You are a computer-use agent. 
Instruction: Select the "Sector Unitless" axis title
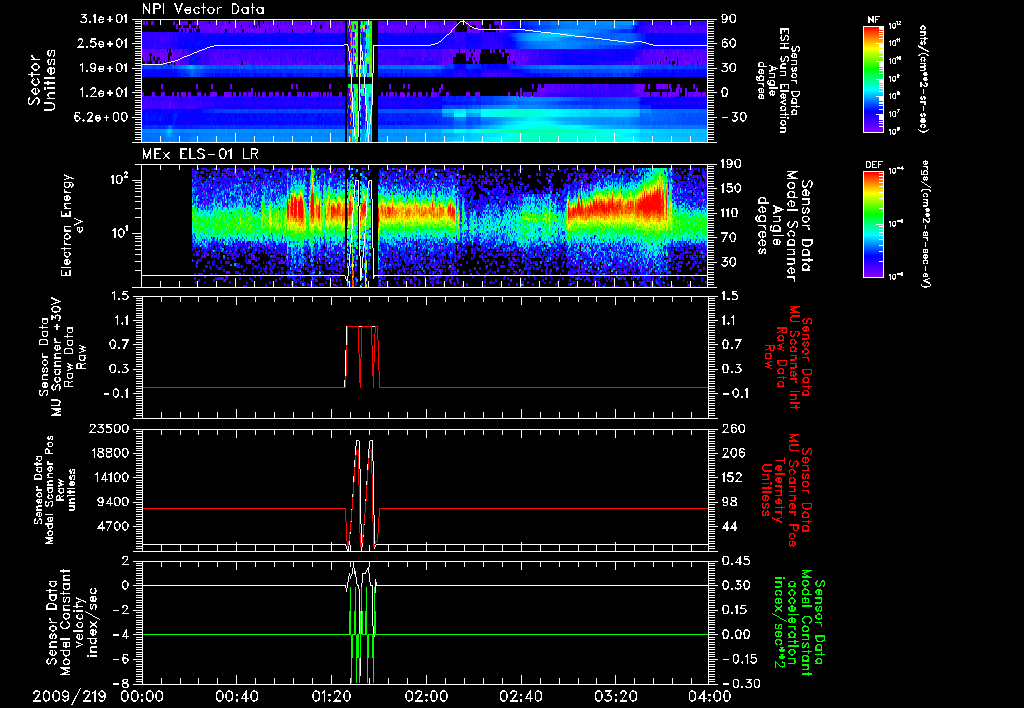pyautogui.click(x=42, y=80)
